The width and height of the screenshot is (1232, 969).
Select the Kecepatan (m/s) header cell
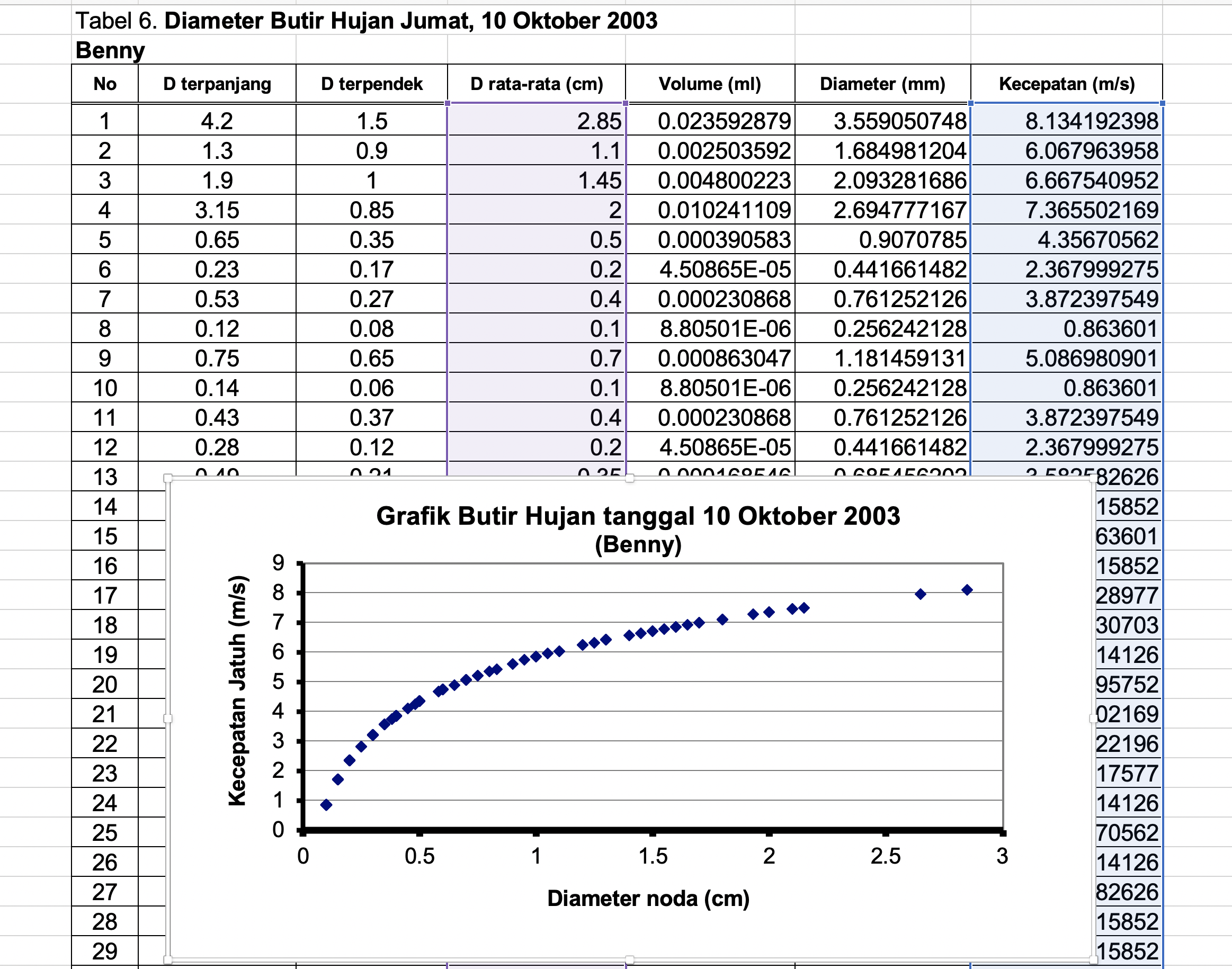1066,84
